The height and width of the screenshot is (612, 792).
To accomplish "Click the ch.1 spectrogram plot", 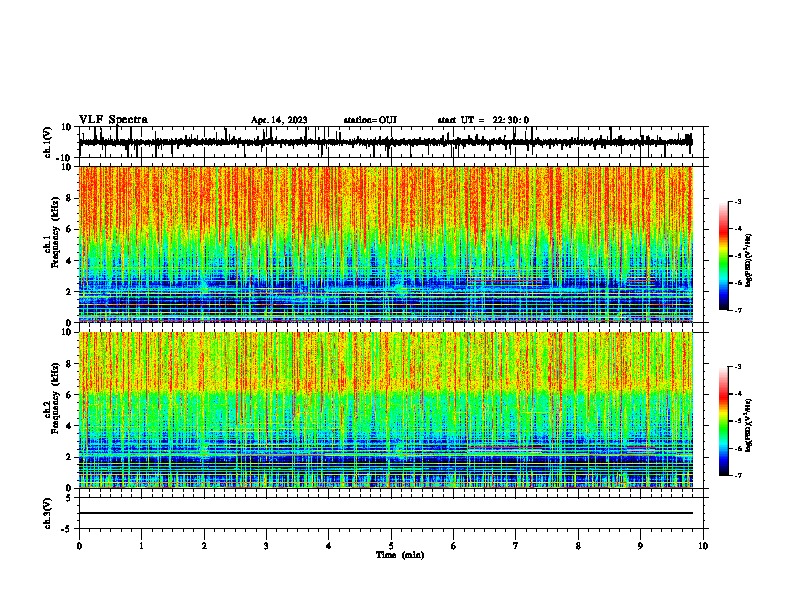I will click(386, 244).
